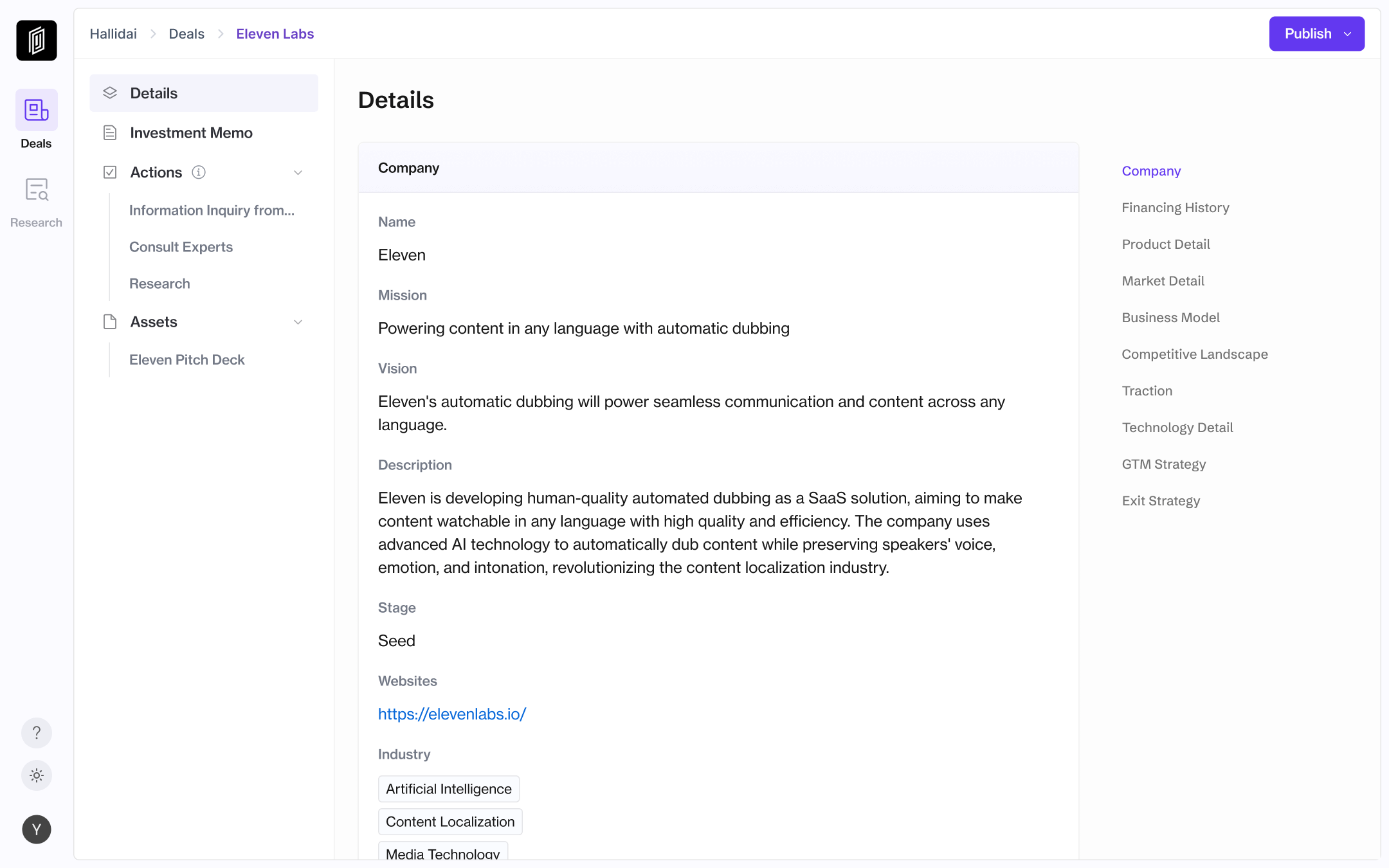Click the Details layers icon
Viewport: 1389px width, 868px height.
click(110, 93)
